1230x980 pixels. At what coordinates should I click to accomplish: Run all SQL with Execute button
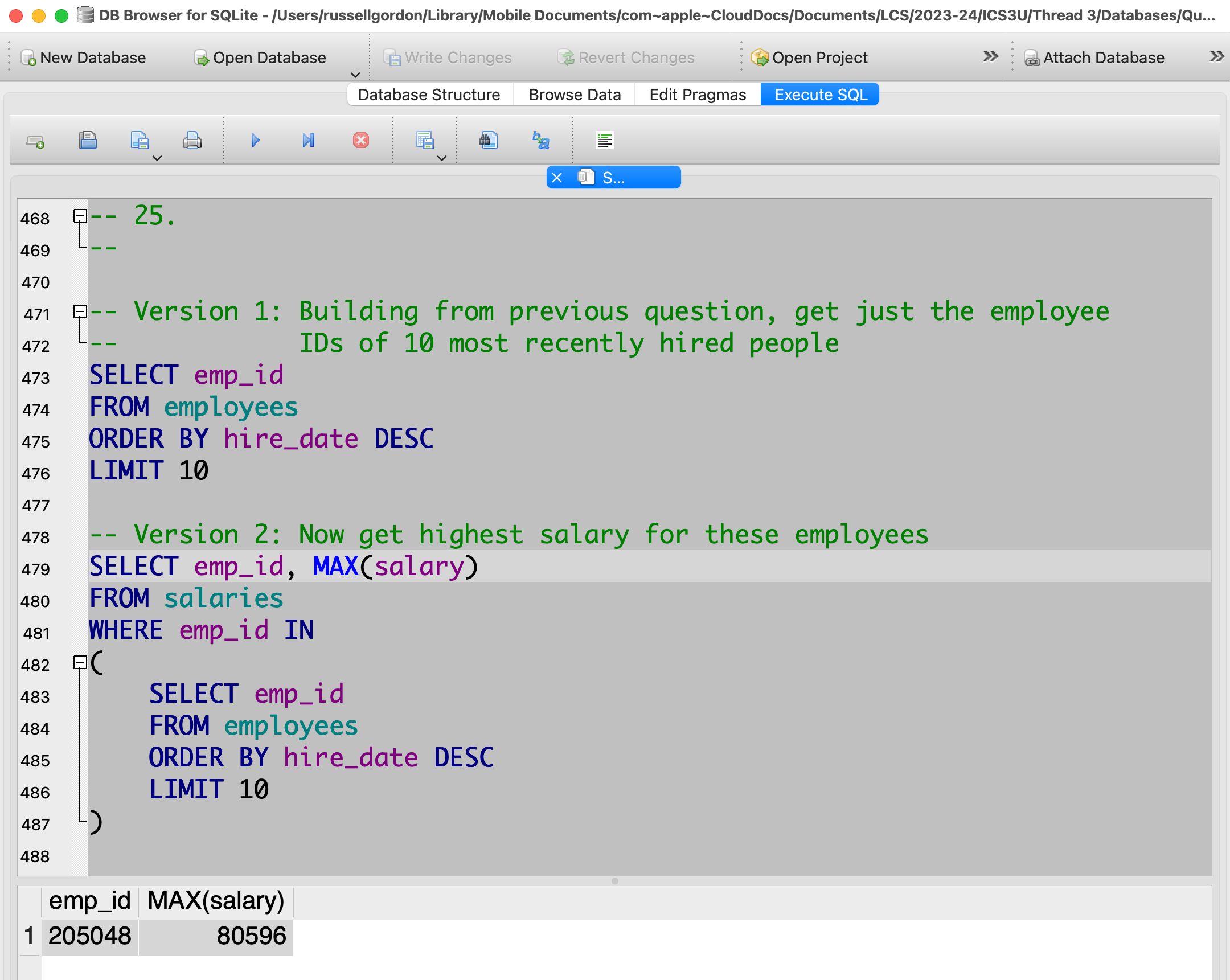255,140
